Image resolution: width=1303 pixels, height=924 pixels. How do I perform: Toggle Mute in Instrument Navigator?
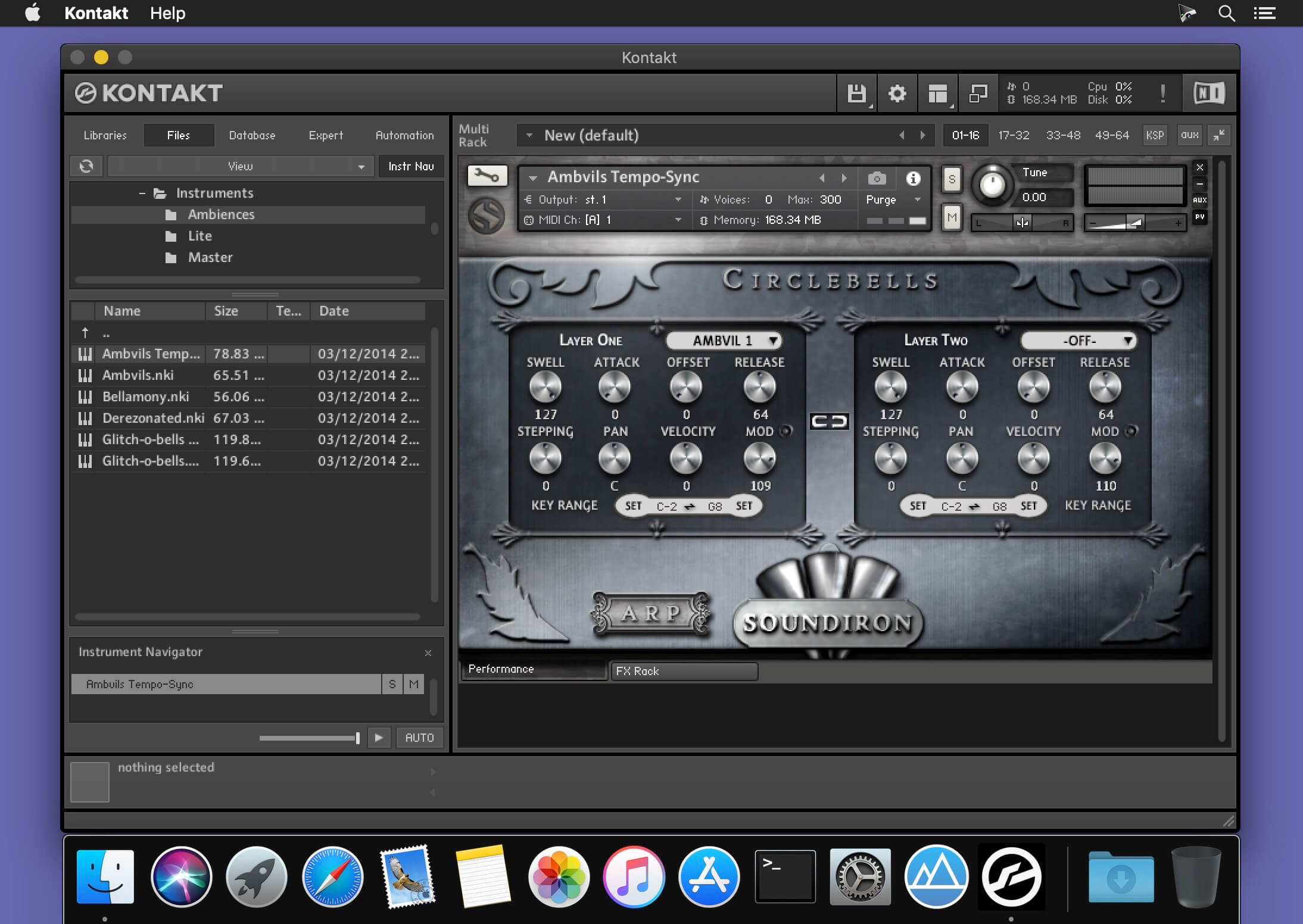tap(414, 684)
